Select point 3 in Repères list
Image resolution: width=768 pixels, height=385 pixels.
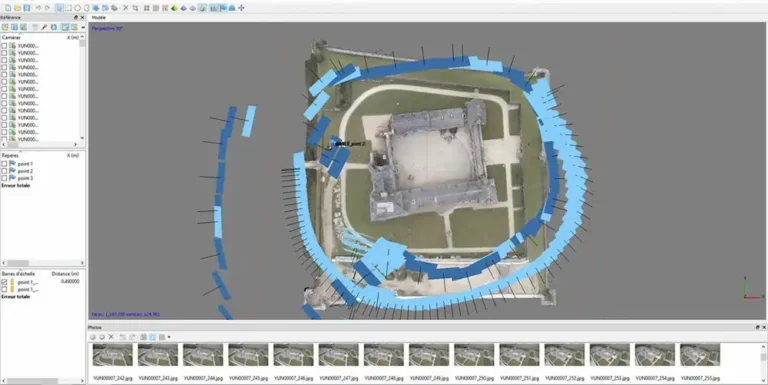pos(25,178)
